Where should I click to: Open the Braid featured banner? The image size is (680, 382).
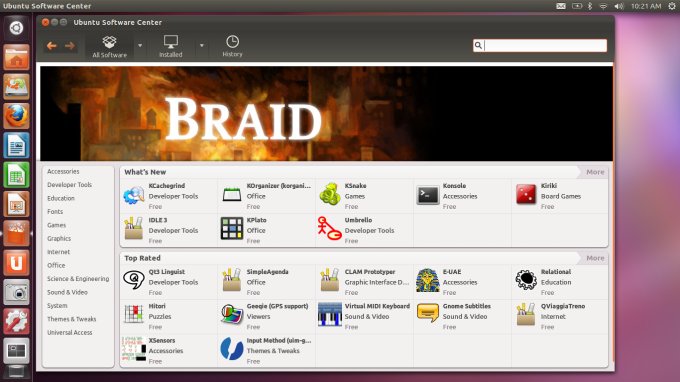click(x=327, y=113)
